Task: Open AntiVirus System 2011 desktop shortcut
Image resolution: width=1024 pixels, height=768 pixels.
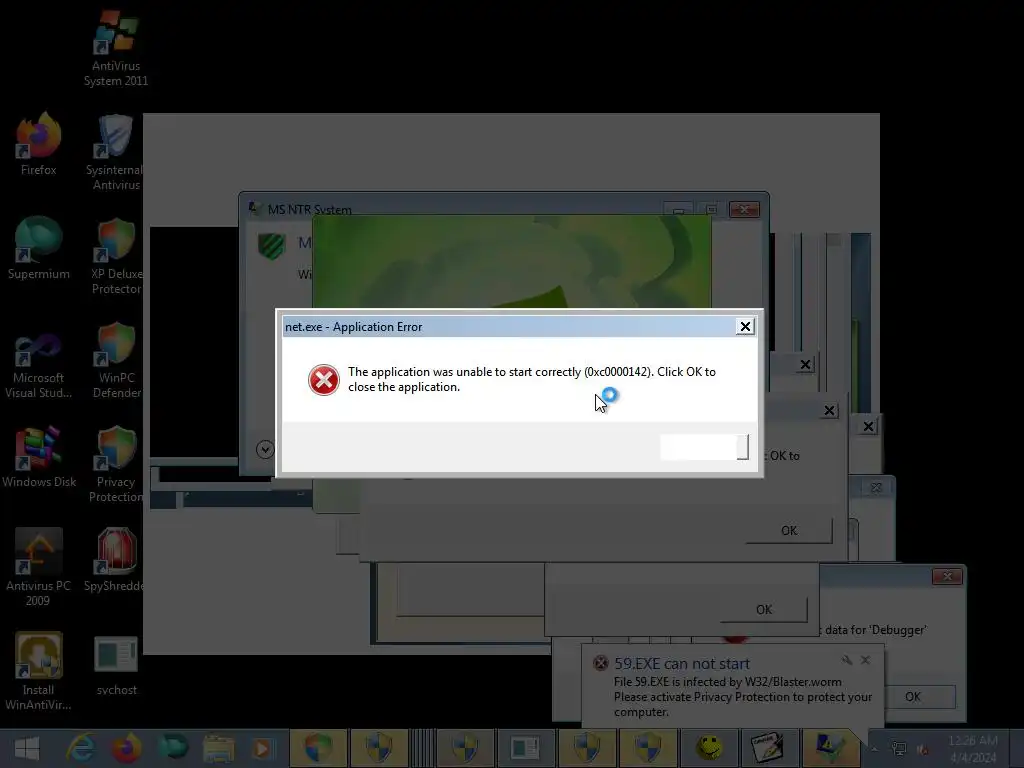Action: pos(116,48)
